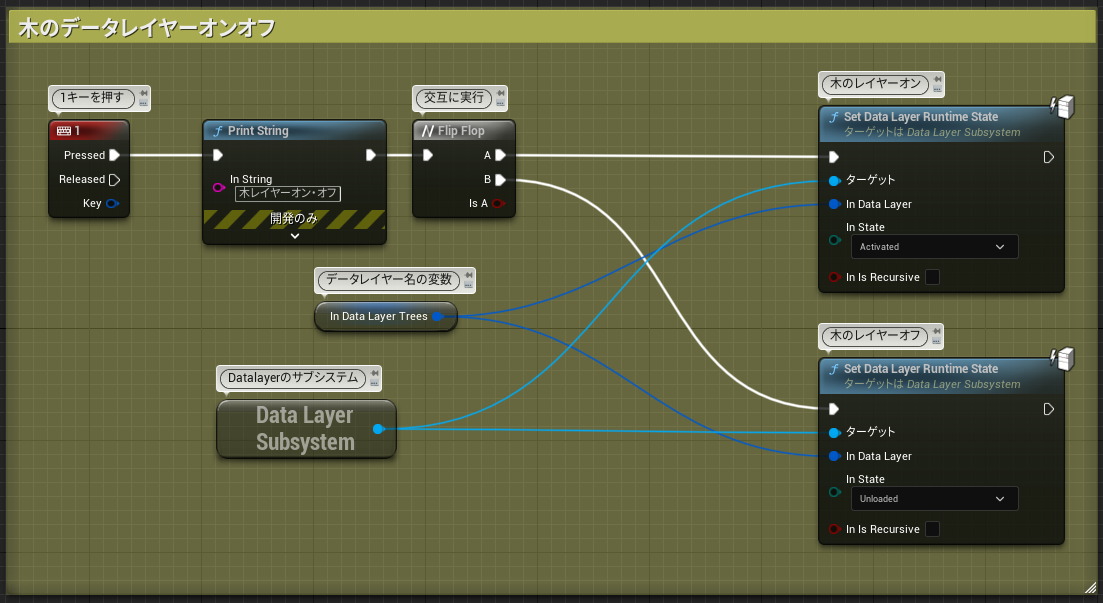Screen dimensions: 1103x603
Task: Toggle In Is Recursive on the Unloaded node
Action: pyautogui.click(x=932, y=529)
